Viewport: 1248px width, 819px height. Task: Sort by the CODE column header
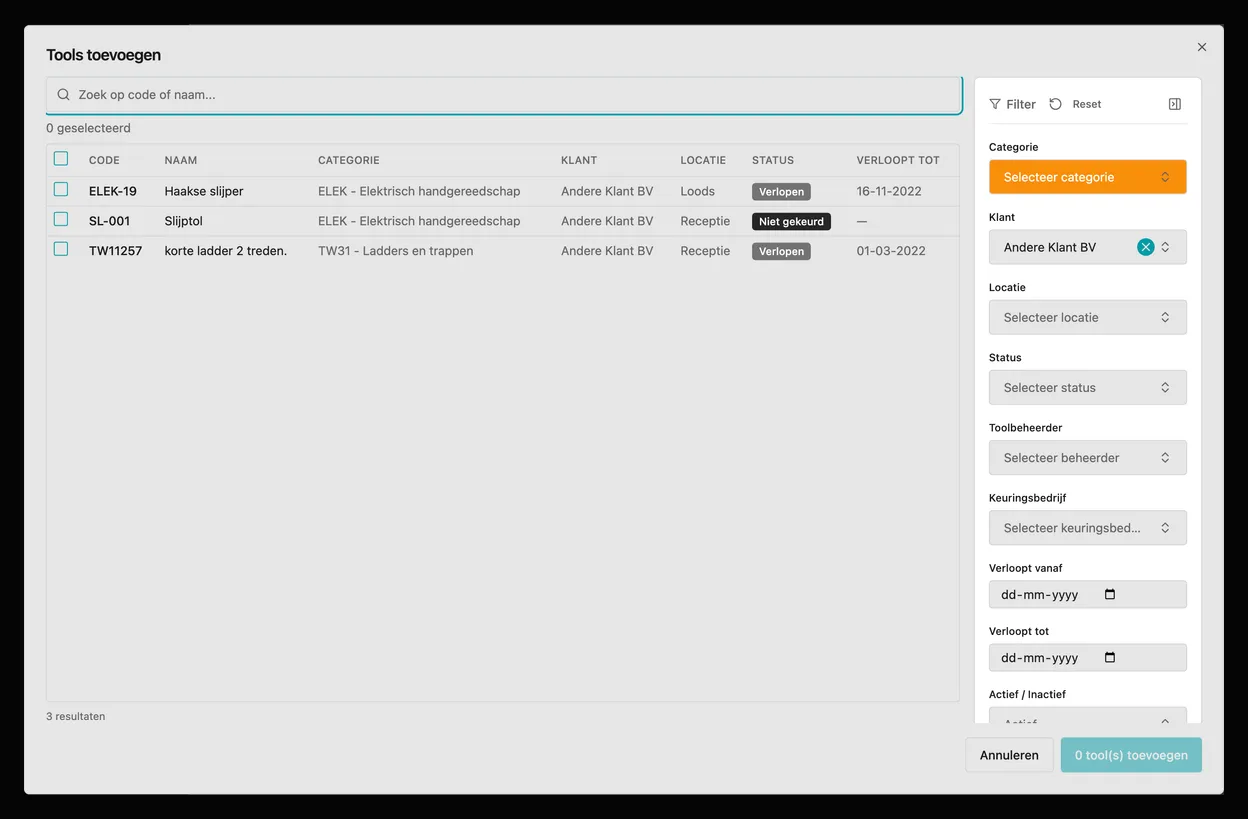tap(104, 160)
